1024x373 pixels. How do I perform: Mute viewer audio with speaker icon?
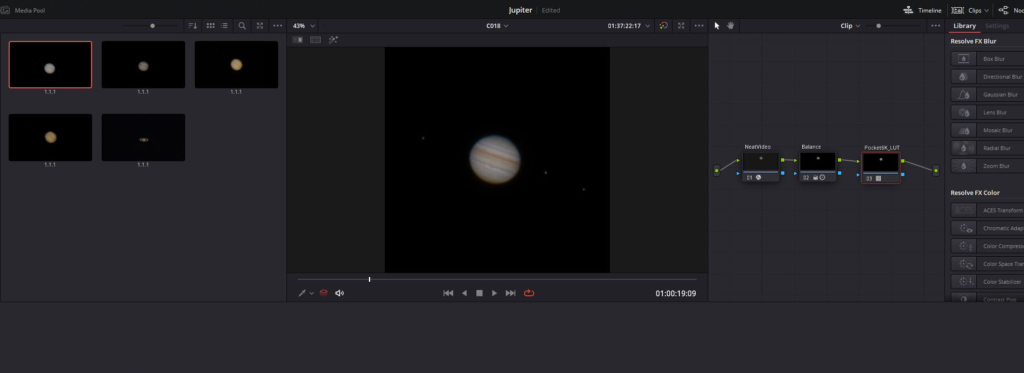pyautogui.click(x=340, y=293)
